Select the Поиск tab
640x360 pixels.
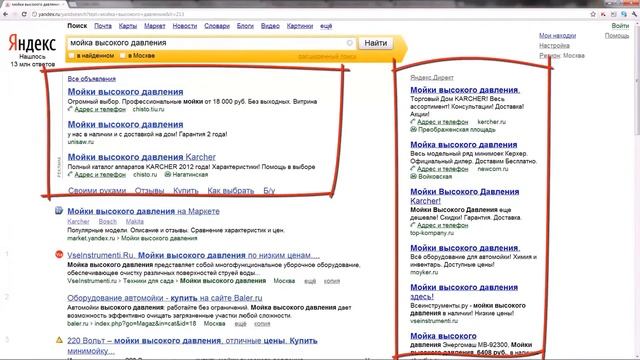[x=77, y=26]
